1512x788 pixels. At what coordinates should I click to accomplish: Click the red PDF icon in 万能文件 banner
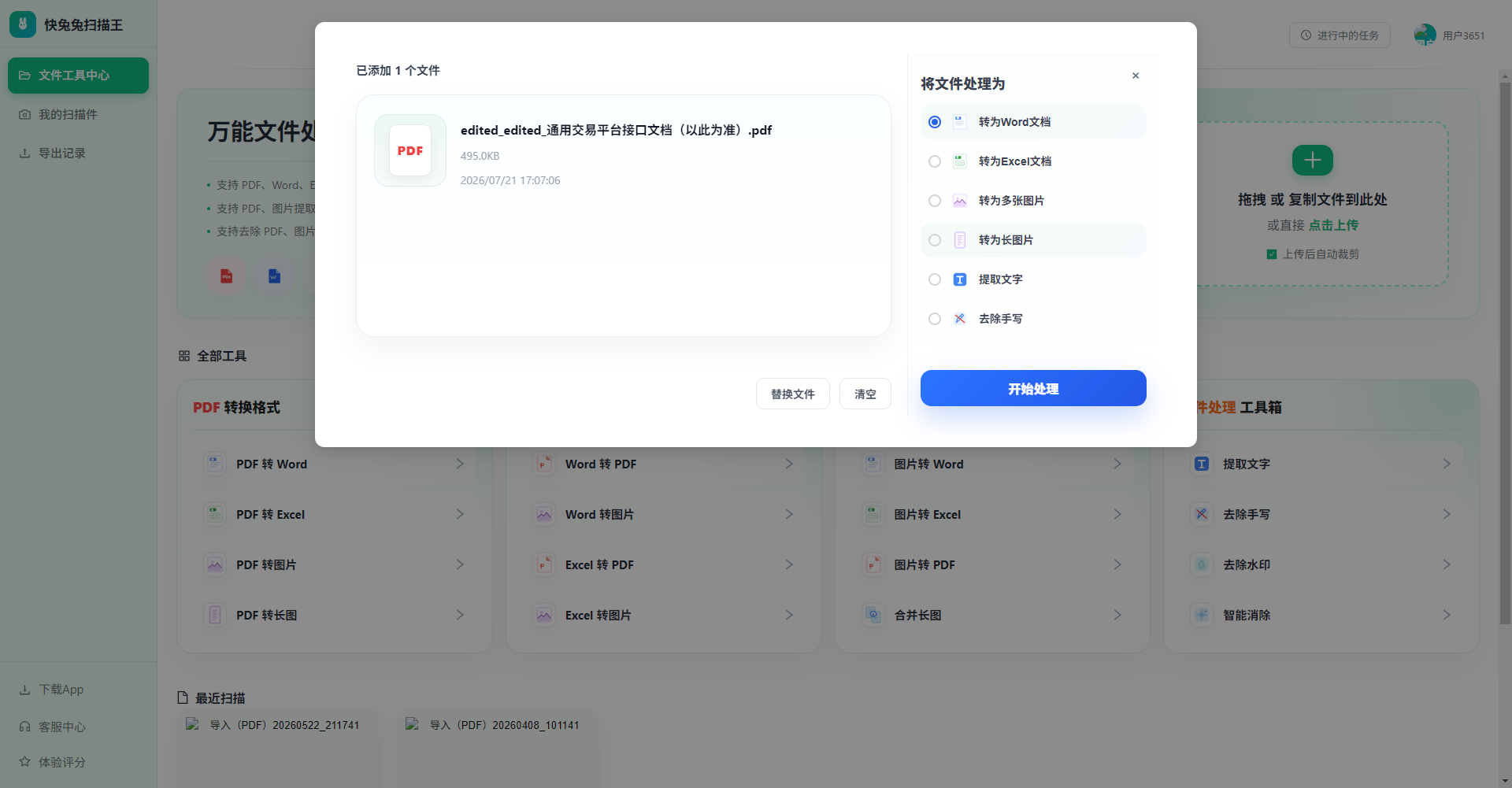tap(227, 276)
